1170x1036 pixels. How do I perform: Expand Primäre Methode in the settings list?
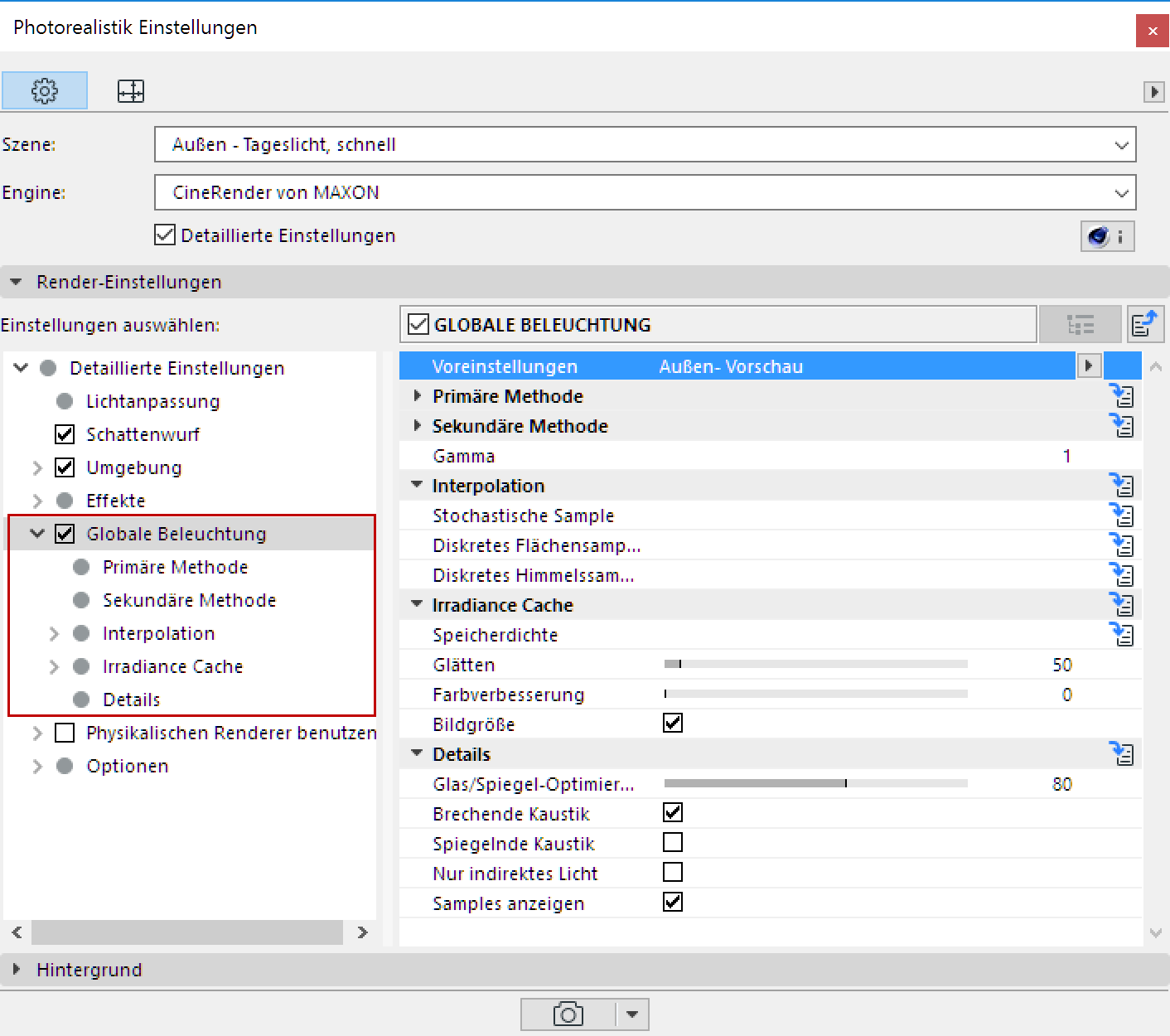click(417, 396)
